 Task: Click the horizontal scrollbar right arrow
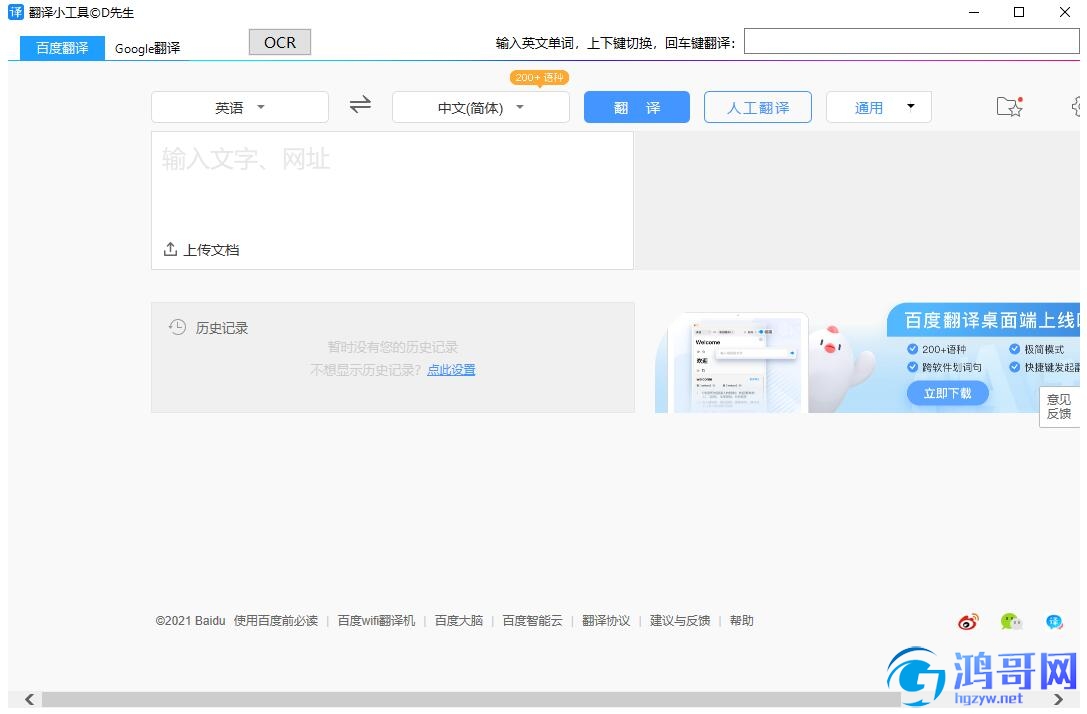1058,699
